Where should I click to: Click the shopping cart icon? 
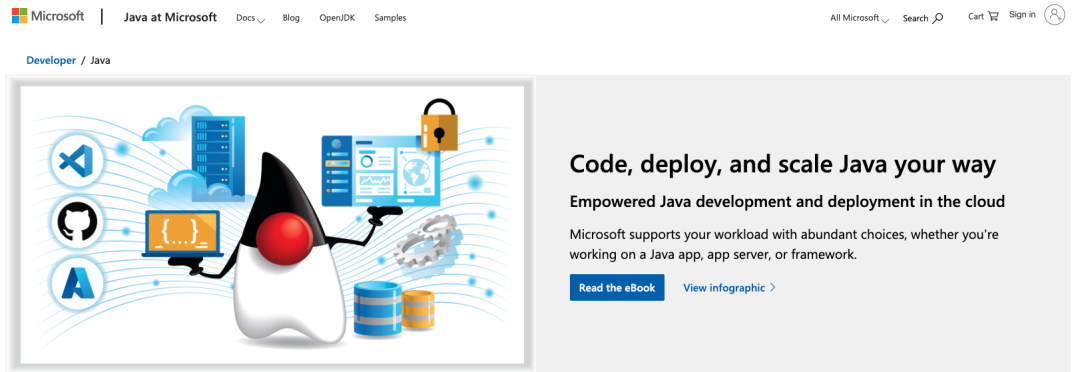click(993, 16)
